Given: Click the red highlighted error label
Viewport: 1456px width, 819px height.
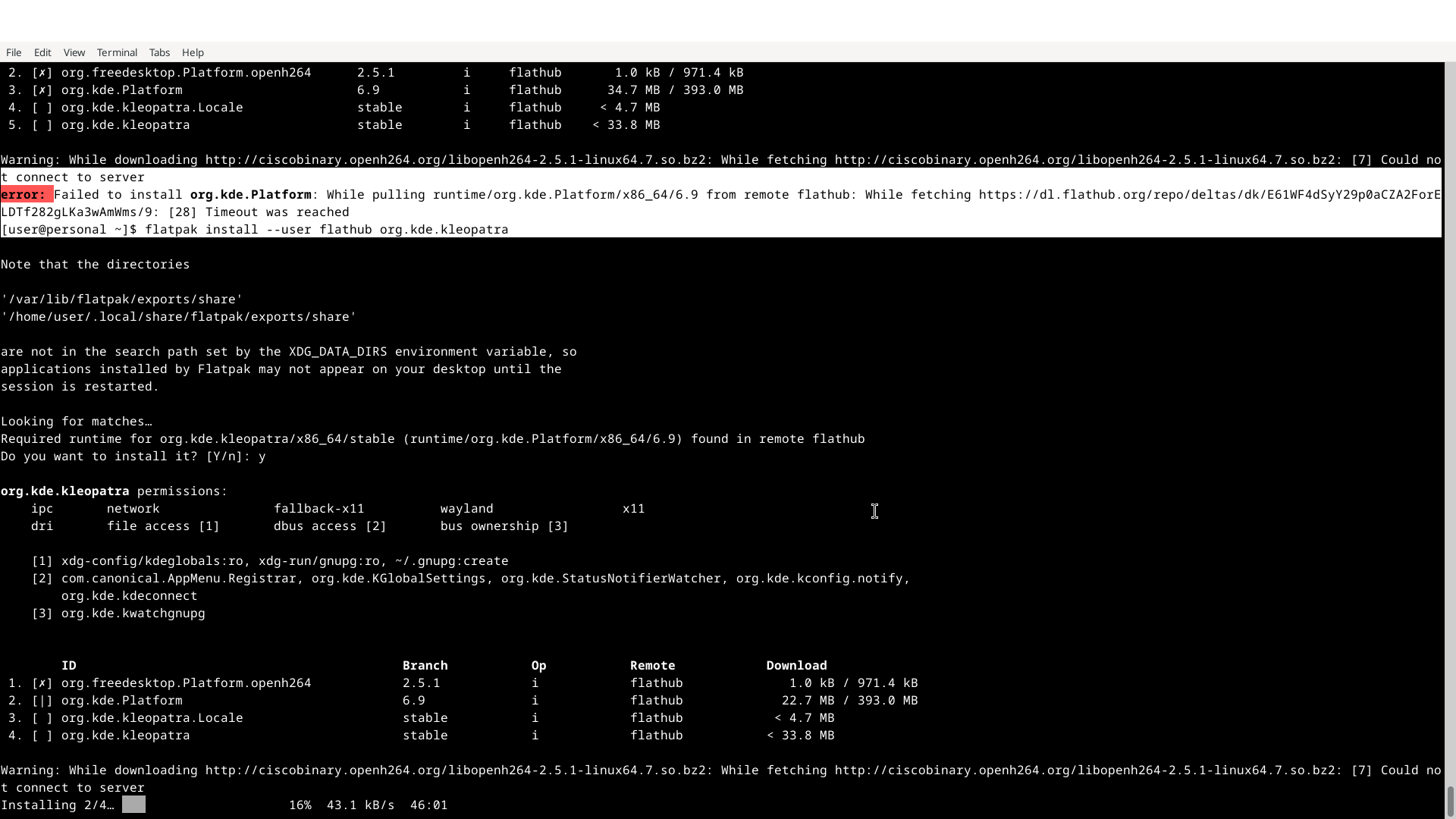Looking at the screenshot, I should click(27, 195).
